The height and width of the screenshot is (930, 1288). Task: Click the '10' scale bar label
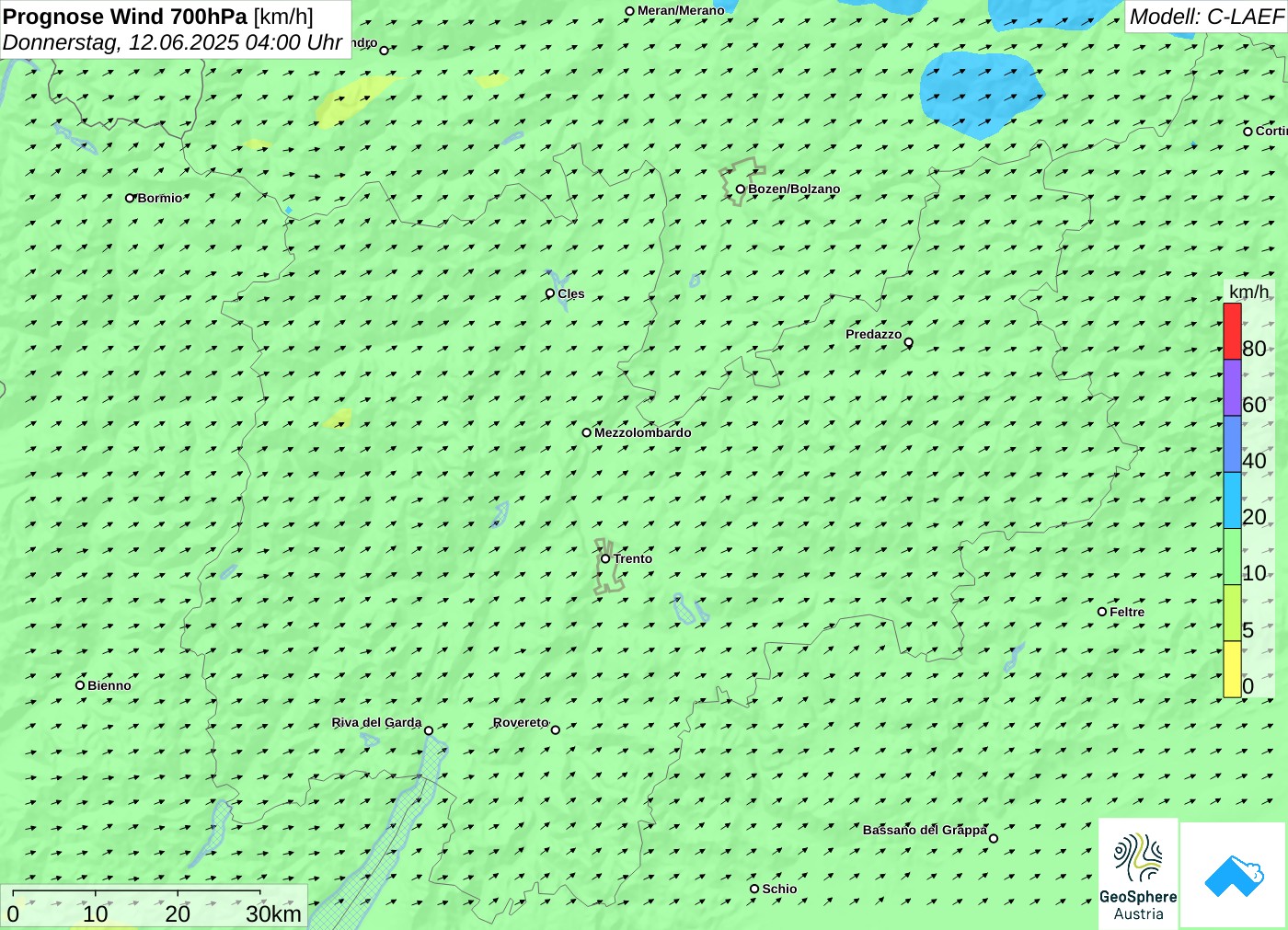pyautogui.click(x=96, y=913)
